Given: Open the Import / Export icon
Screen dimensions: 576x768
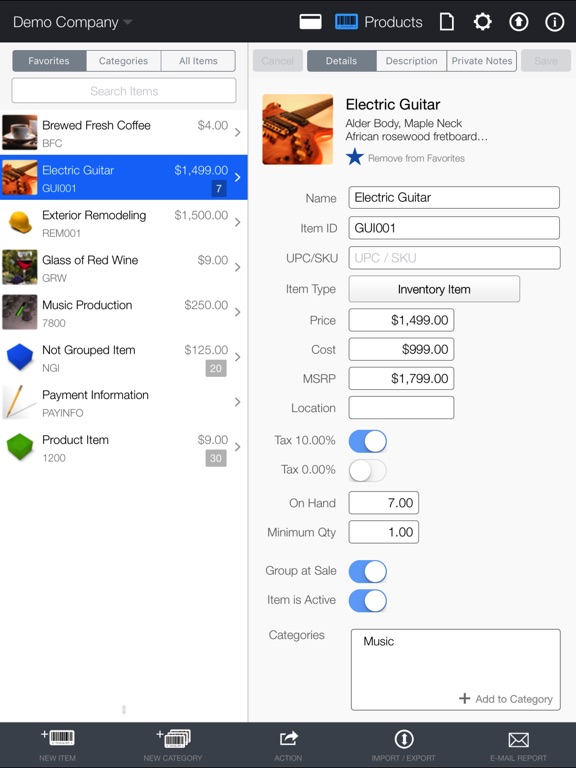Looking at the screenshot, I should [404, 739].
